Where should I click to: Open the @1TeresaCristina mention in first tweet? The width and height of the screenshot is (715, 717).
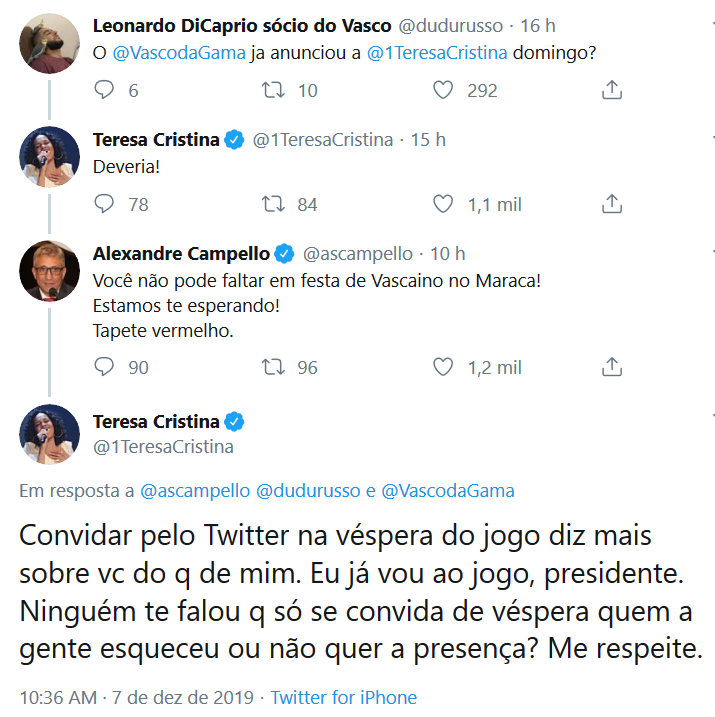[x=436, y=51]
